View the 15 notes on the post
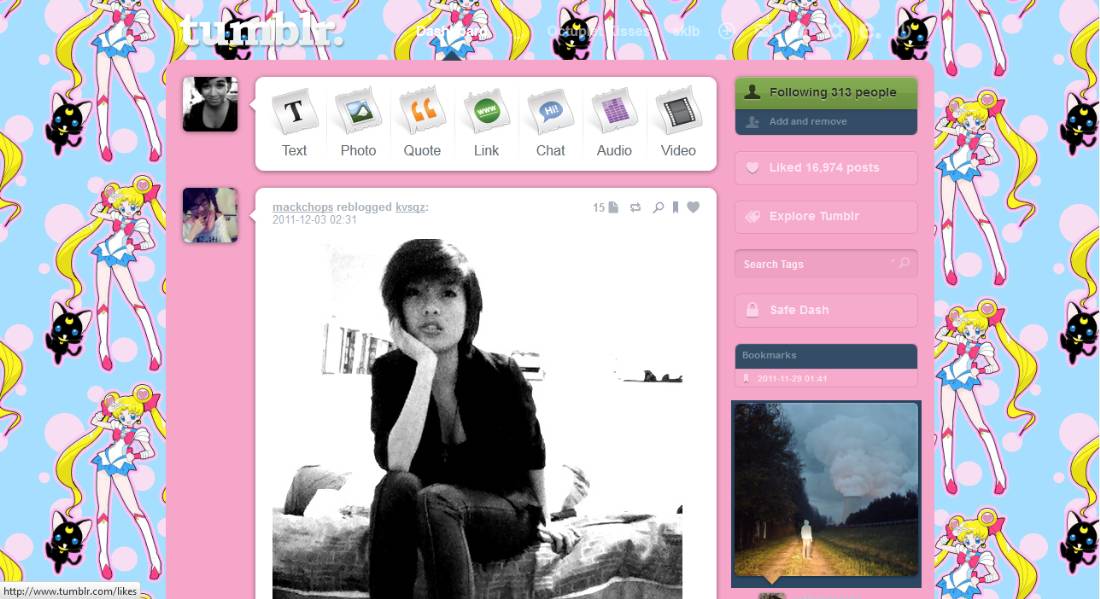Screen dimensions: 1100x599 pyautogui.click(x=605, y=207)
